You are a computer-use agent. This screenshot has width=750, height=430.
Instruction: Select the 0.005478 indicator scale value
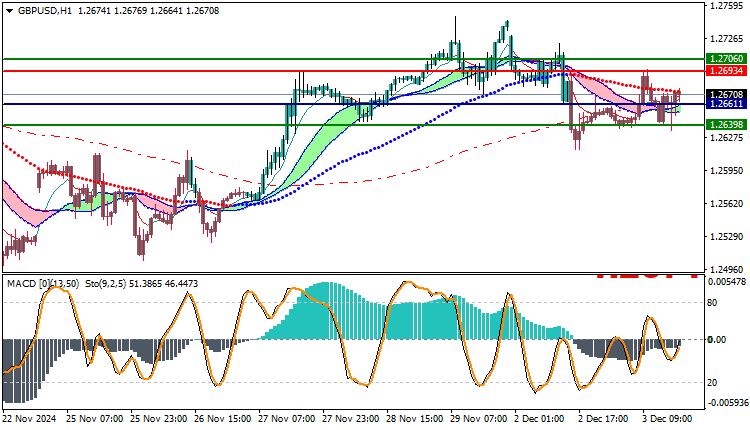point(727,282)
